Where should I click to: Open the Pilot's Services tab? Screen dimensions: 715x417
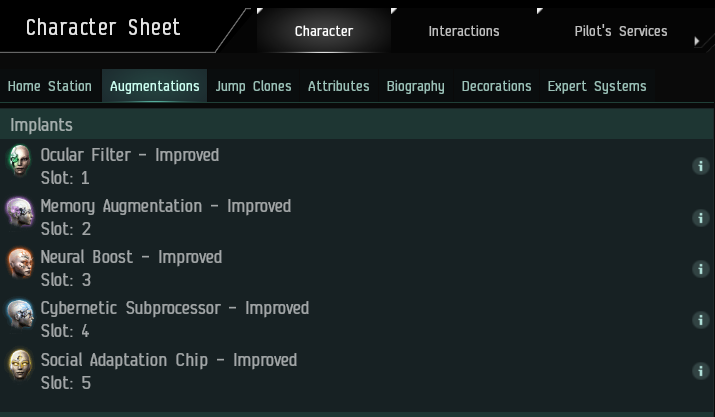(621, 31)
